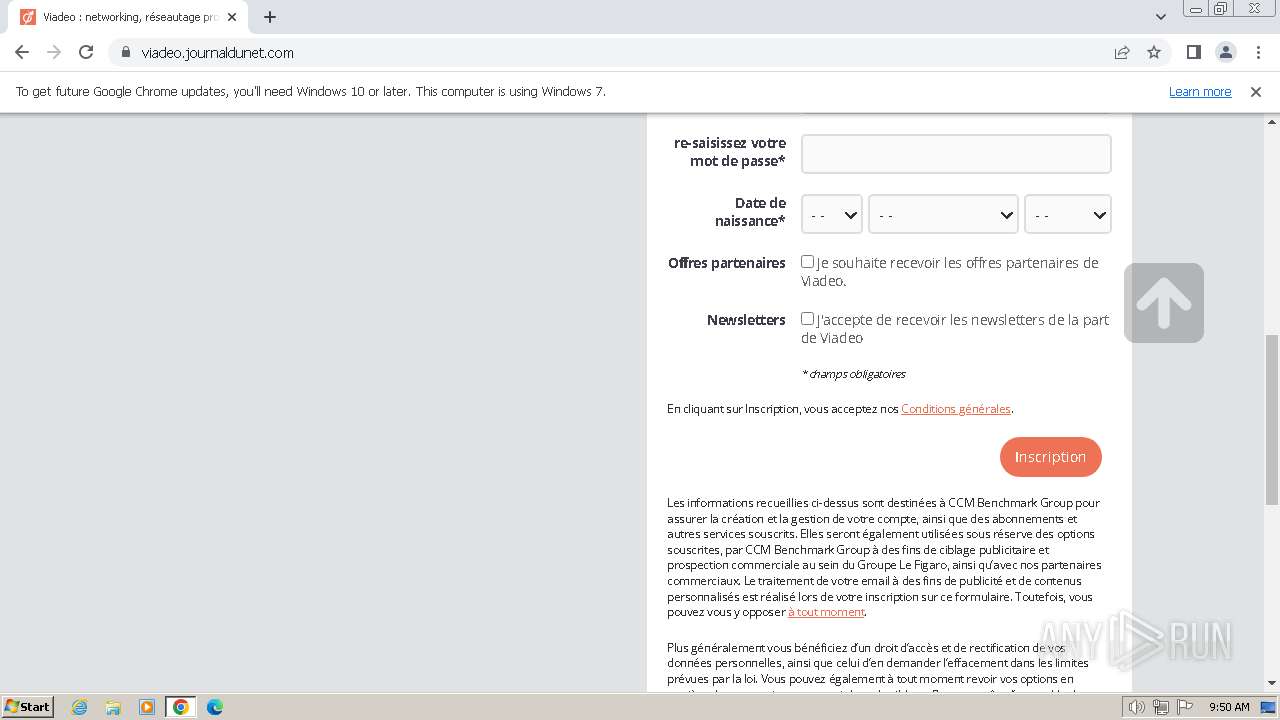The width and height of the screenshot is (1280, 720).
Task: Open the Learn more link
Action: click(x=1200, y=91)
